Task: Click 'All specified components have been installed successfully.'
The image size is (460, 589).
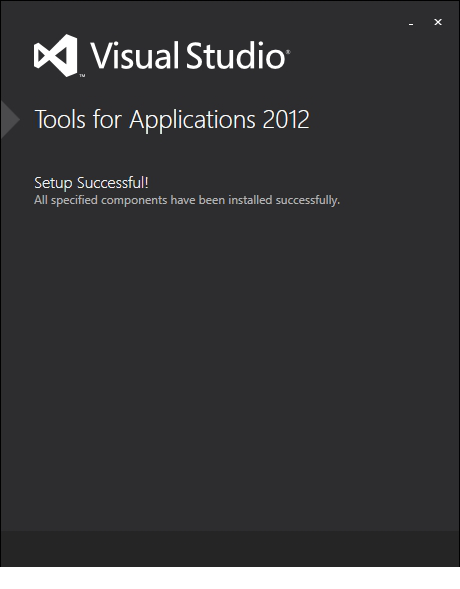Action: (187, 200)
